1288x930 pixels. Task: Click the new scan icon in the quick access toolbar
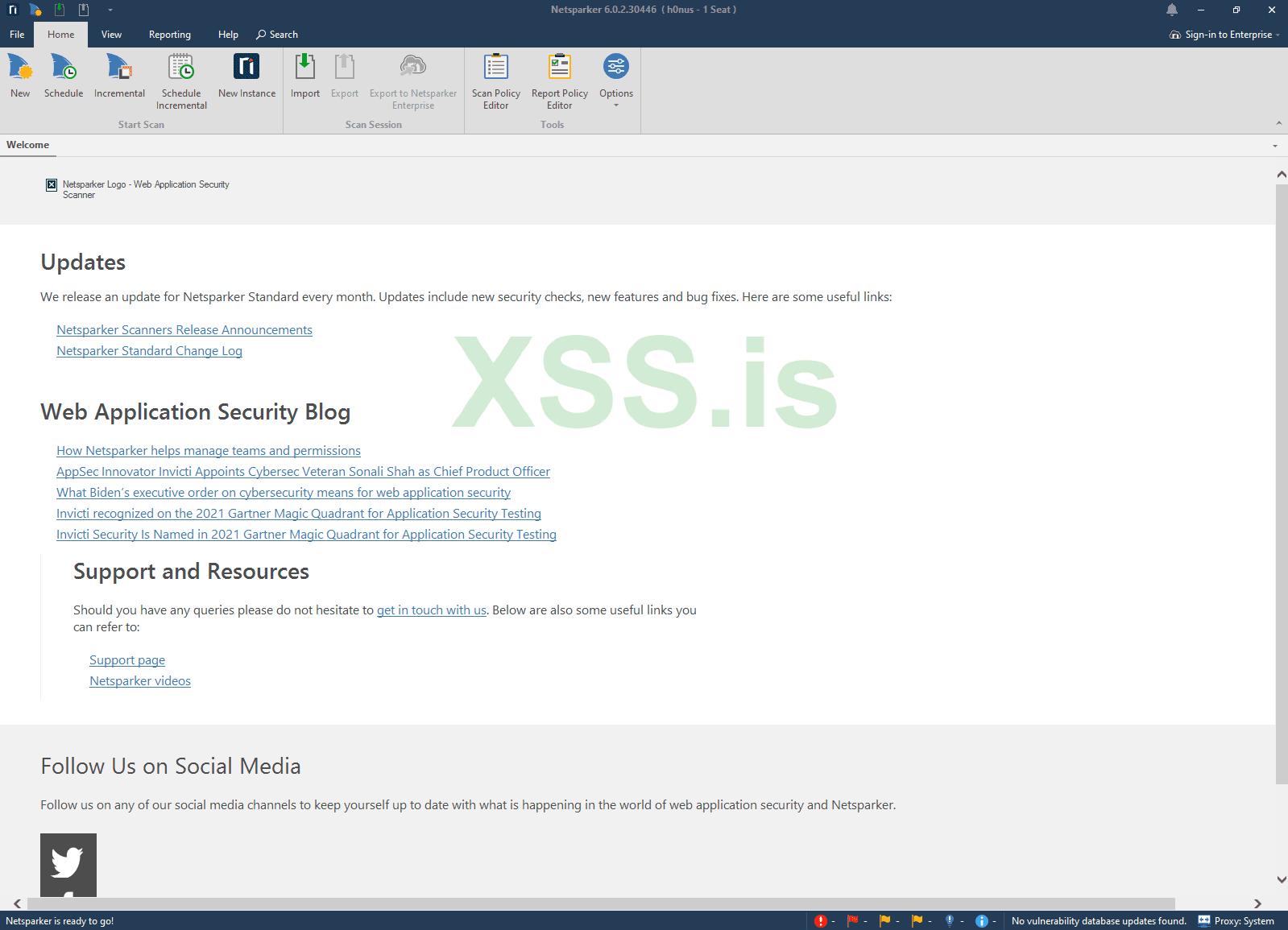[35, 10]
